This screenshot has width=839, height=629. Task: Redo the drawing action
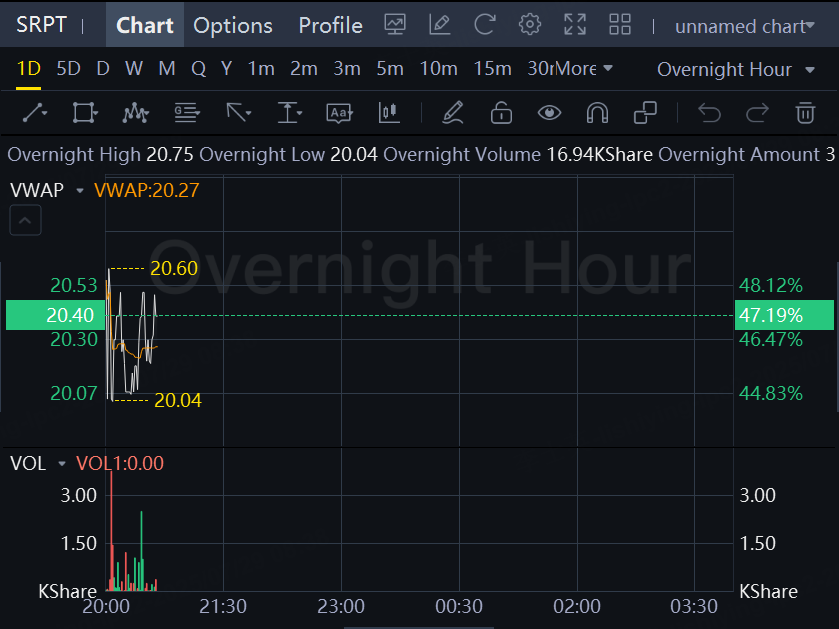(757, 113)
